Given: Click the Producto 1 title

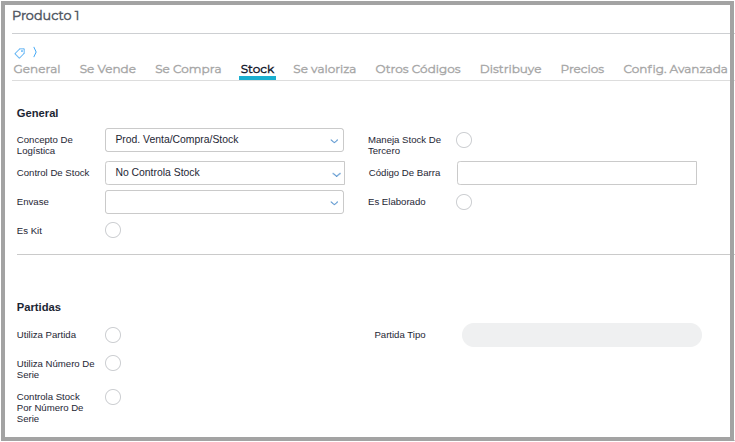Looking at the screenshot, I should pos(45,15).
